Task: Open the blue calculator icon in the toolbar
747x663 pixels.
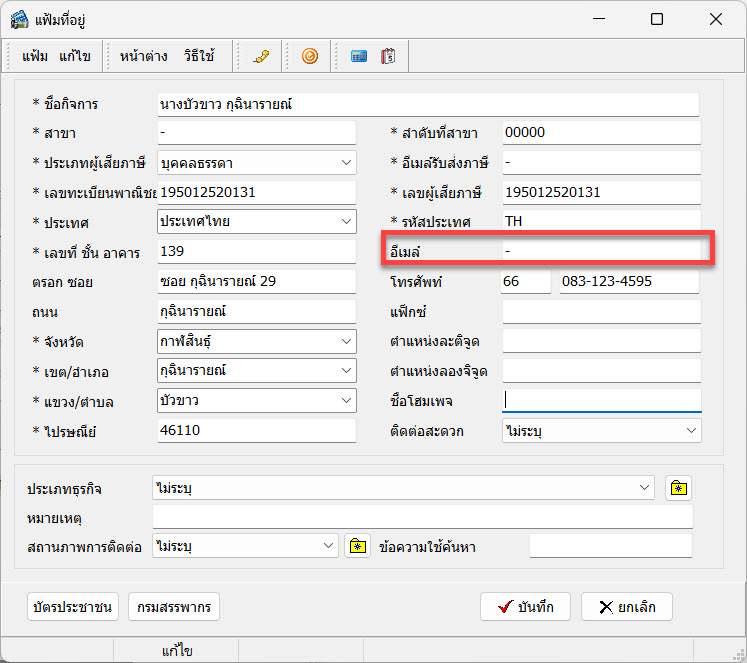Action: 359,56
